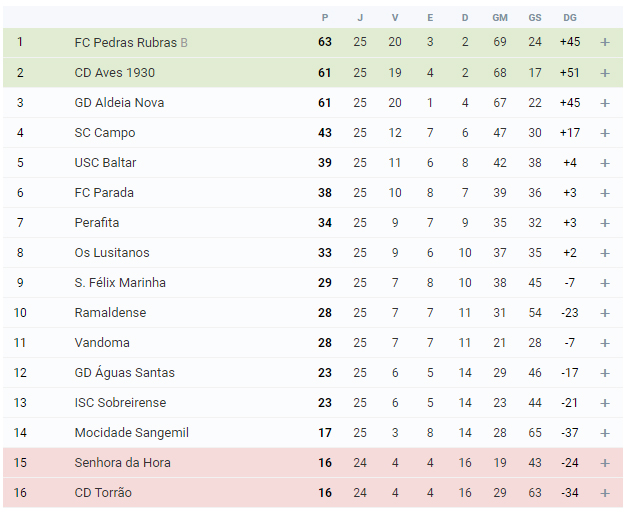
Task: Open the plus icon beside SC Campo
Action: pyautogui.click(x=605, y=133)
